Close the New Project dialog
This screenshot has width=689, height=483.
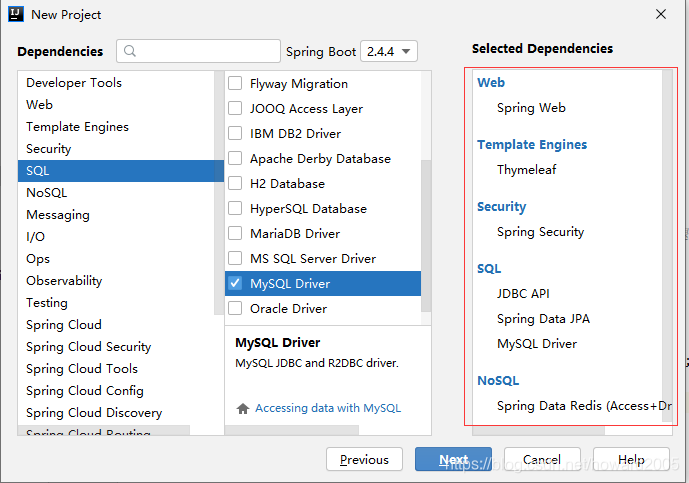click(661, 14)
